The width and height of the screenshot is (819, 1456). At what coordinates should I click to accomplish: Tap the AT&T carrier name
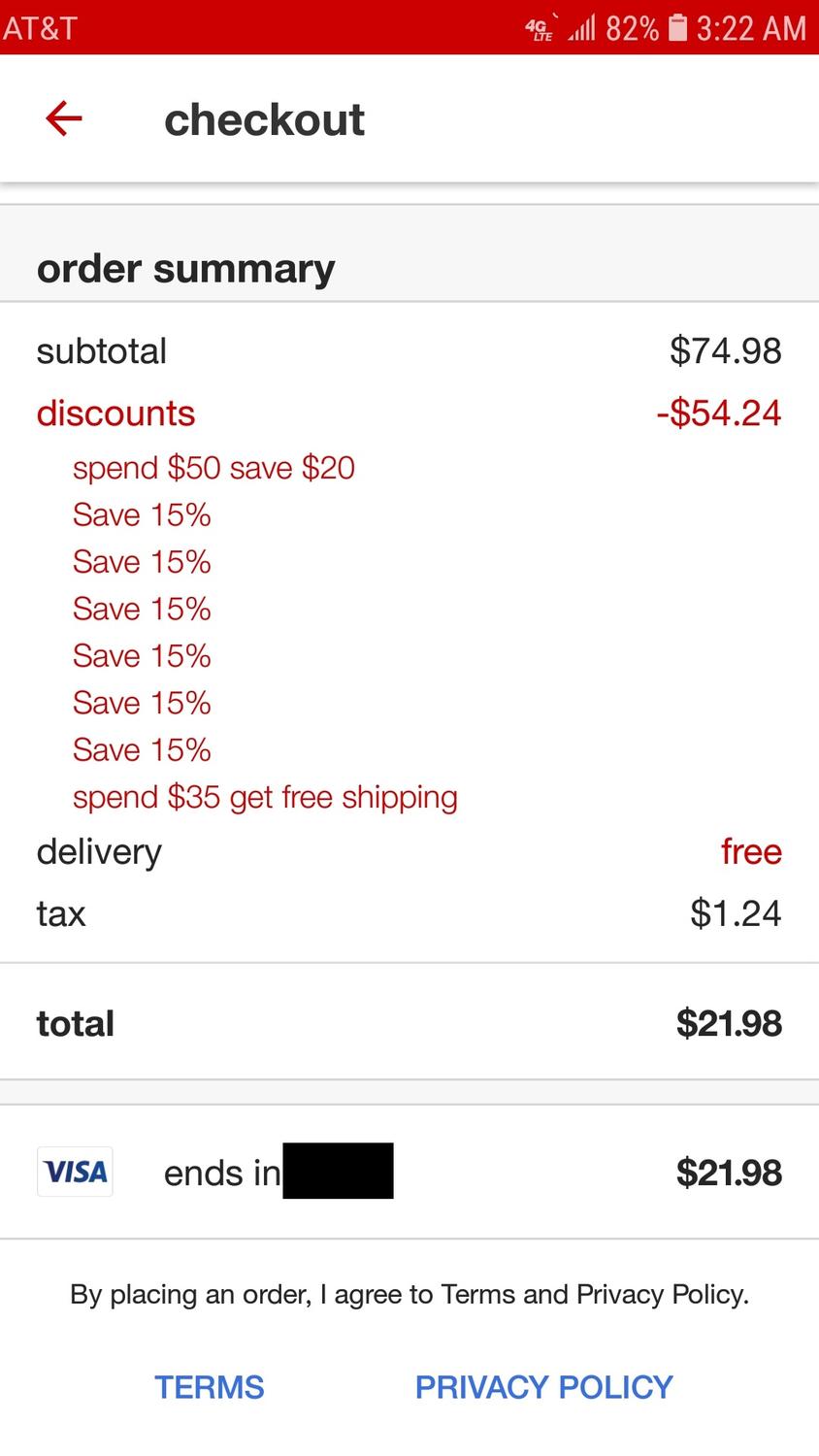tap(40, 27)
